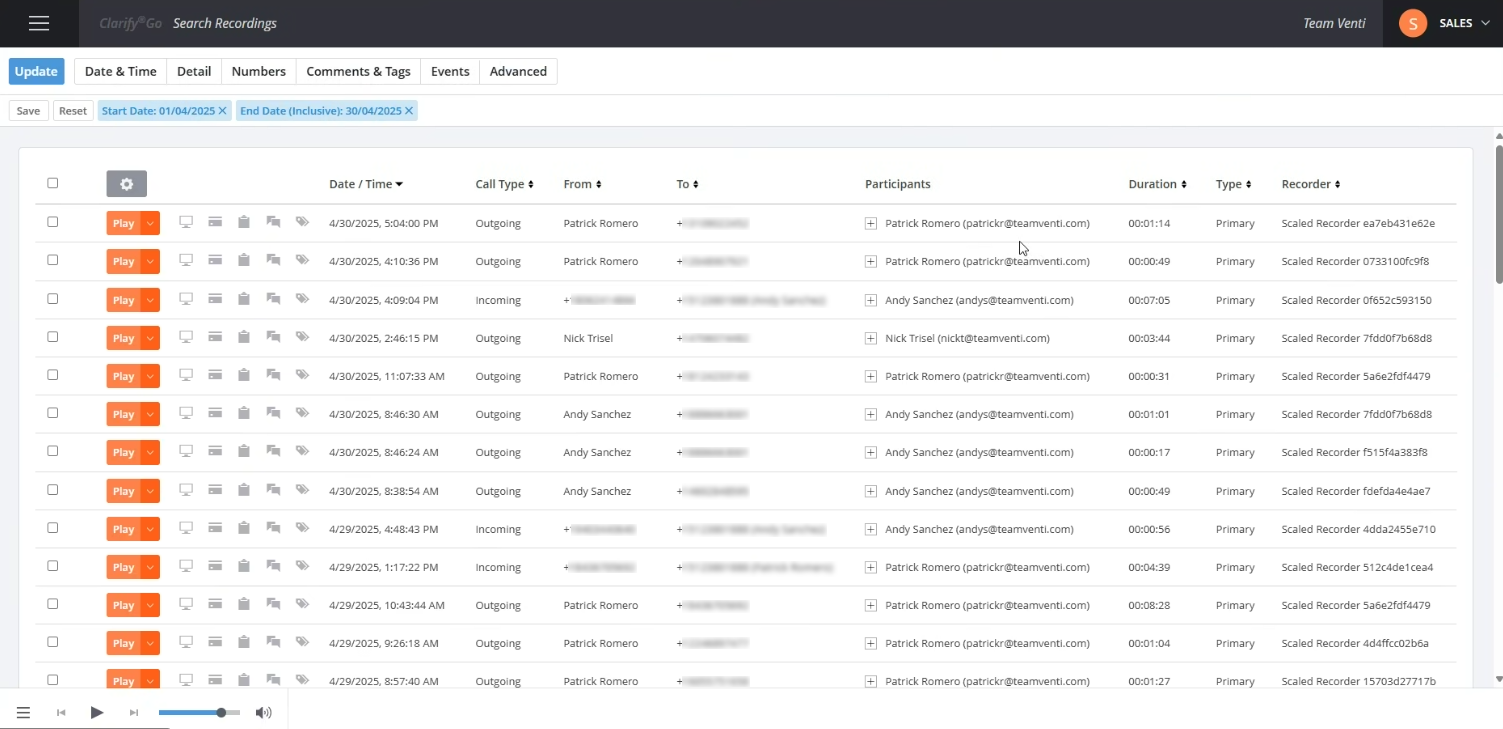The width and height of the screenshot is (1503, 729).
Task: Tick the select-all checkbox in header
Action: tap(53, 183)
